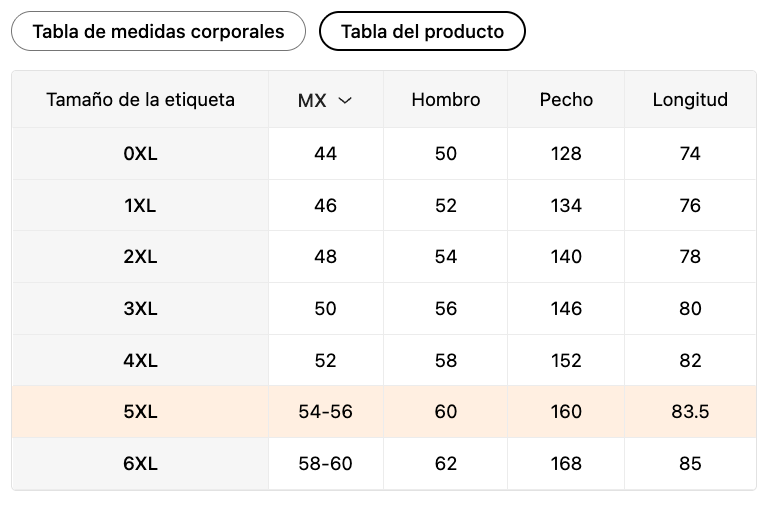This screenshot has width=774, height=510.
Task: Switch to Tabla de medidas corporales tab
Action: point(158,31)
